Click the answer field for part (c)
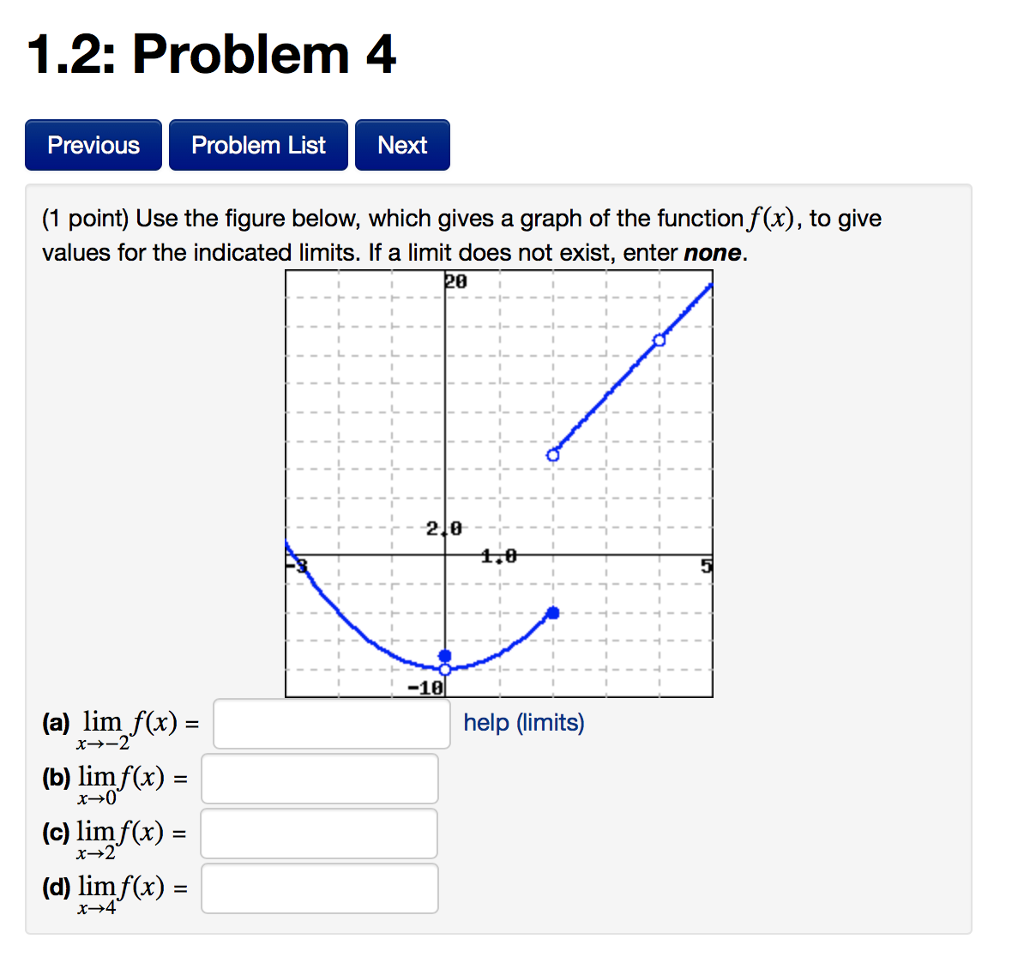The image size is (1024, 957). (x=318, y=833)
